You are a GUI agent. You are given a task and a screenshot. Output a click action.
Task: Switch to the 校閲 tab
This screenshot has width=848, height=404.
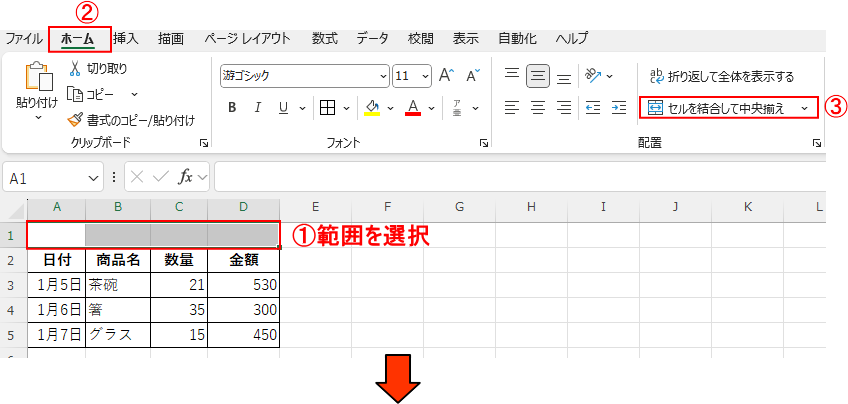coord(421,38)
